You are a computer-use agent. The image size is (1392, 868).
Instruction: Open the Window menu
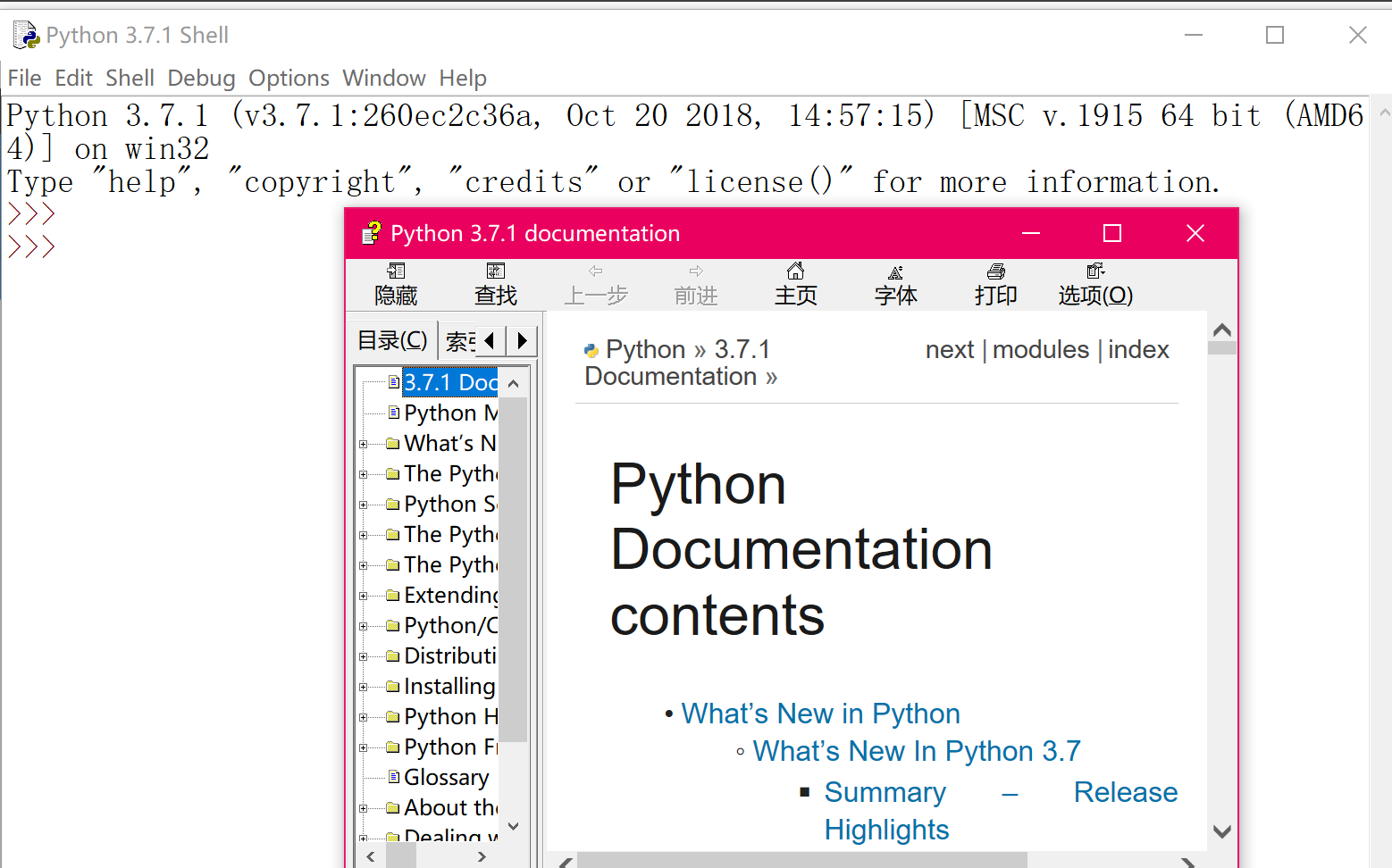(x=384, y=79)
